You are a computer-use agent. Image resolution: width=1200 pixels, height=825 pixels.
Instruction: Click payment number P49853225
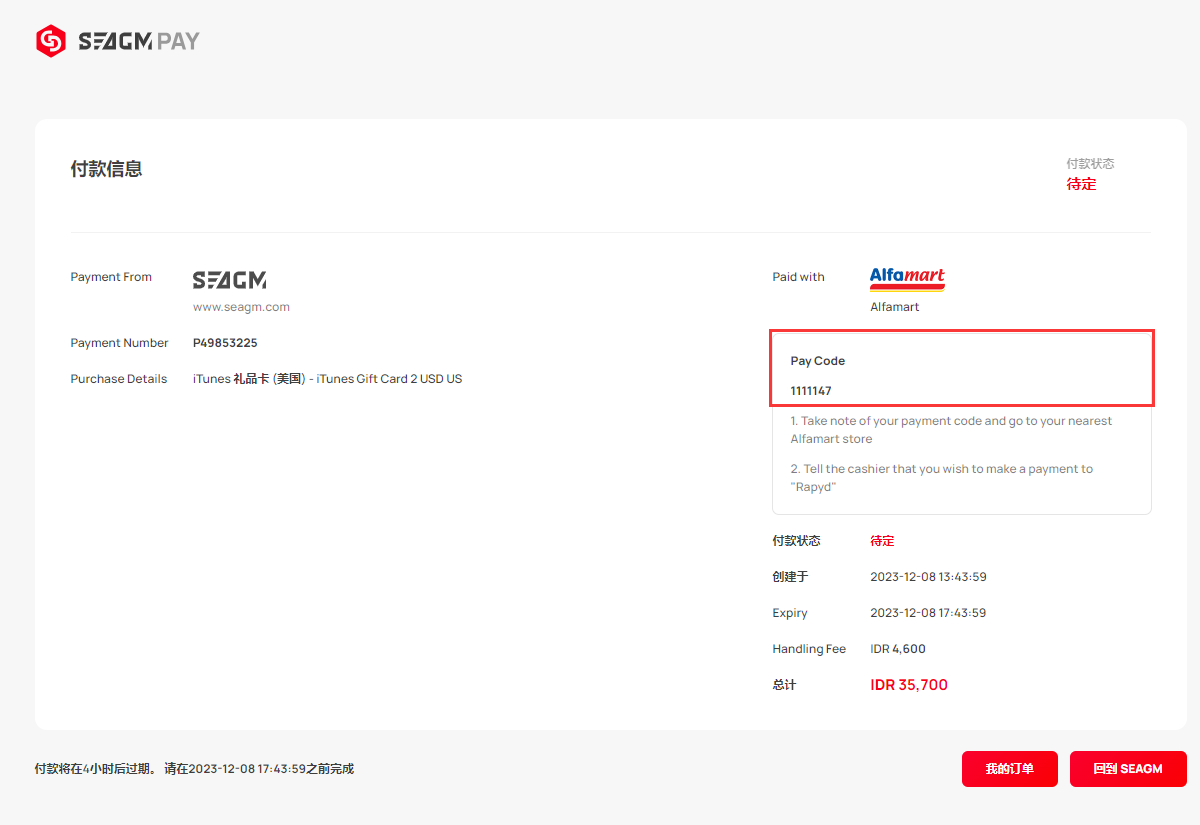point(225,343)
